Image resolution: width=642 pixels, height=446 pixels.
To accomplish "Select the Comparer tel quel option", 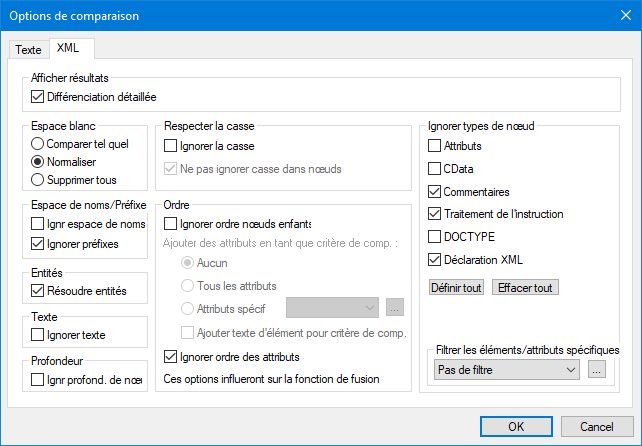I will (x=39, y=144).
